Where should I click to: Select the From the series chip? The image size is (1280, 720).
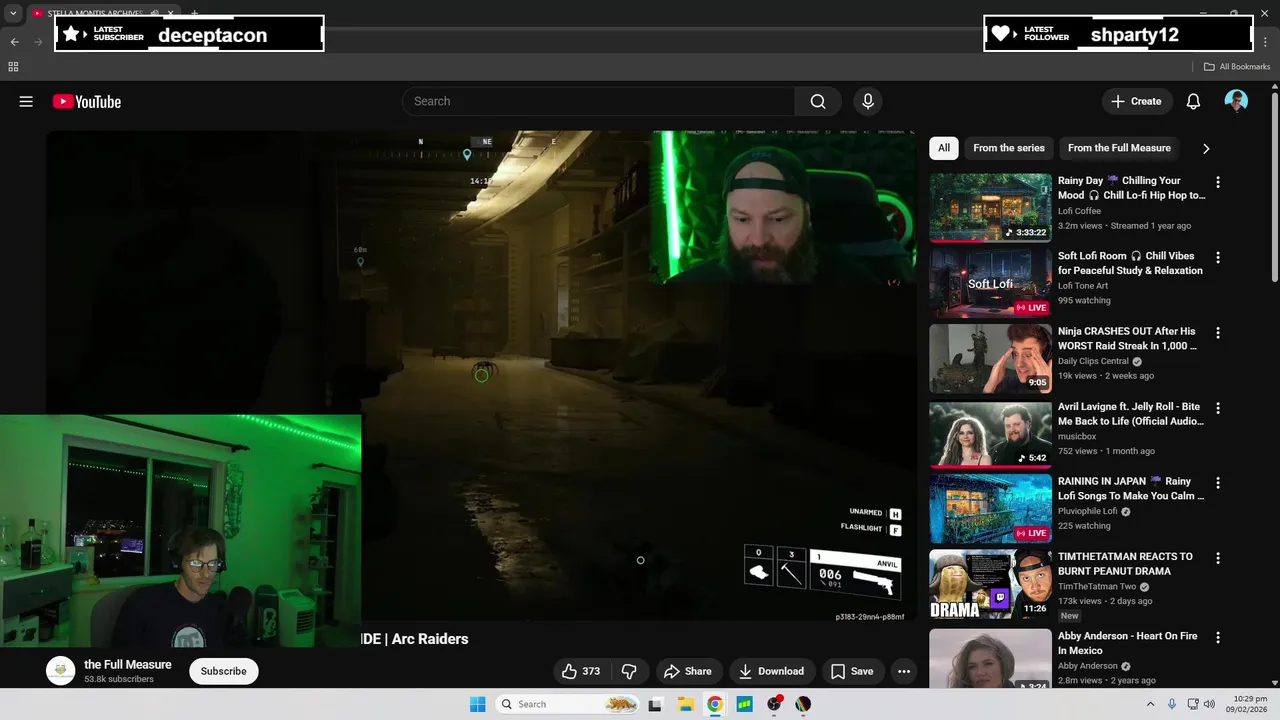pos(1009,148)
